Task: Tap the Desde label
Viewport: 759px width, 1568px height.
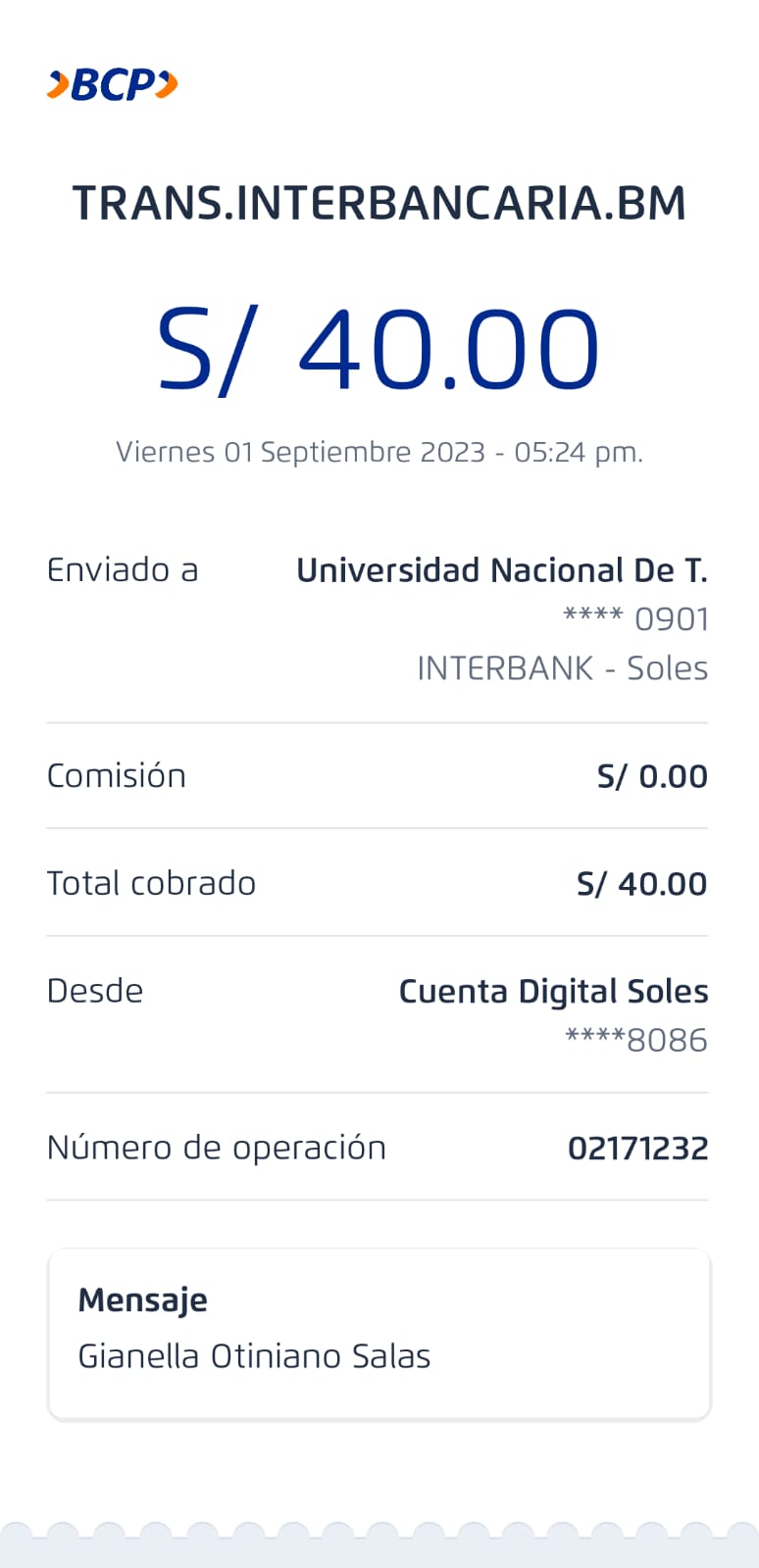Action: coord(95,991)
